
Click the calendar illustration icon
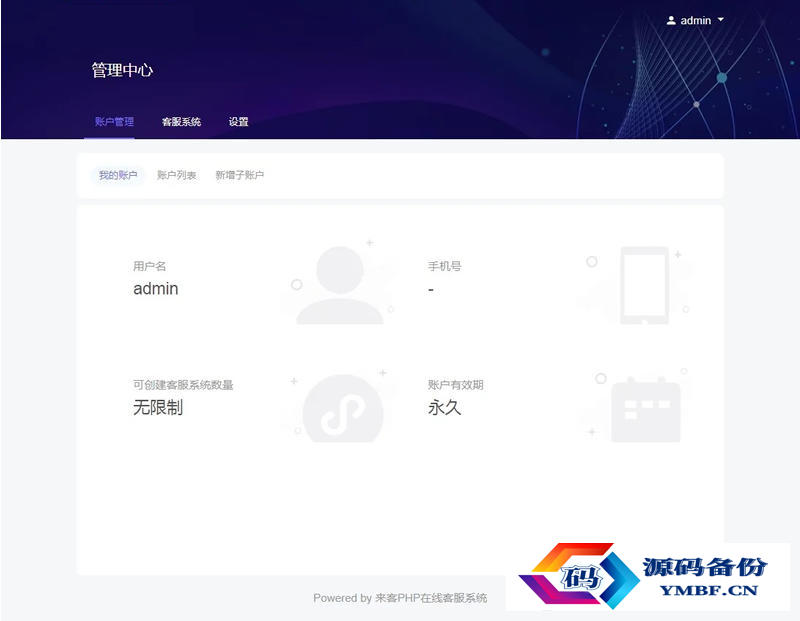(x=646, y=409)
